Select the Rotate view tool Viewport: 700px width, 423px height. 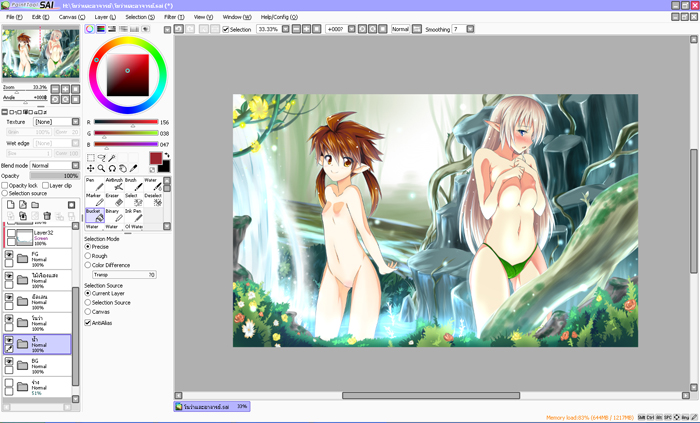112,168
